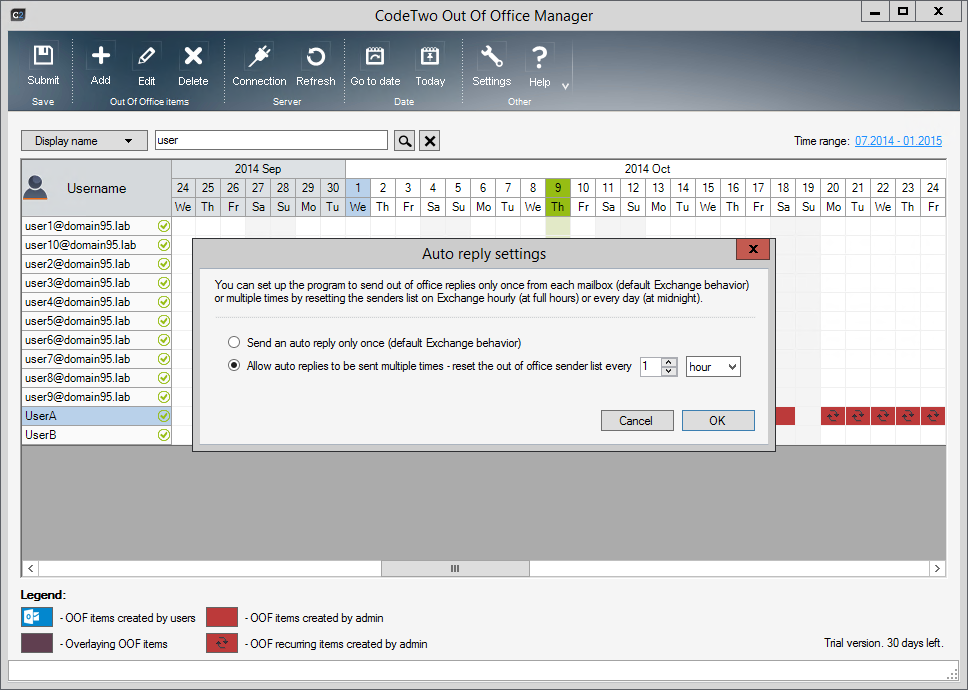Confirm Auto reply settings with OK
Viewport: 968px width, 690px height.
pos(718,420)
